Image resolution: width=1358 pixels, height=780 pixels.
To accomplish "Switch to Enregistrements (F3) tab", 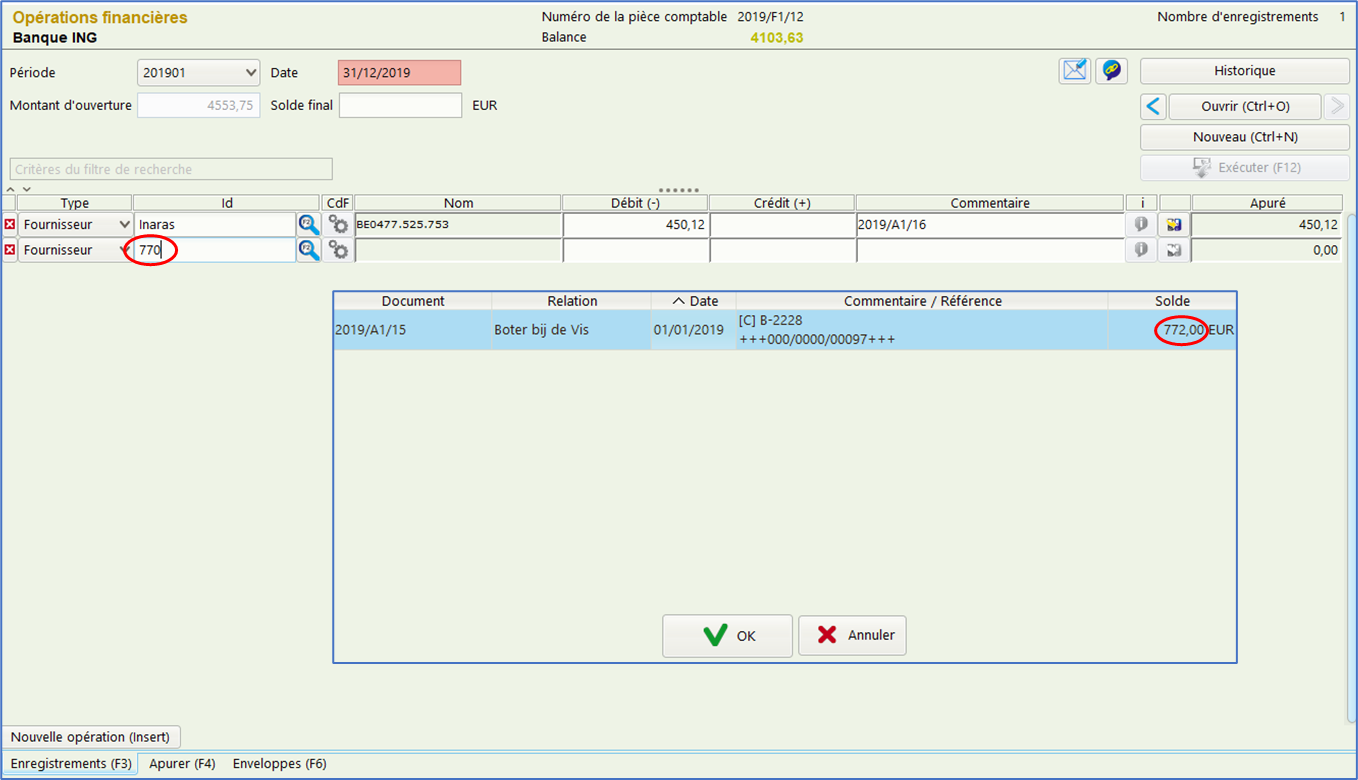I will [x=71, y=764].
